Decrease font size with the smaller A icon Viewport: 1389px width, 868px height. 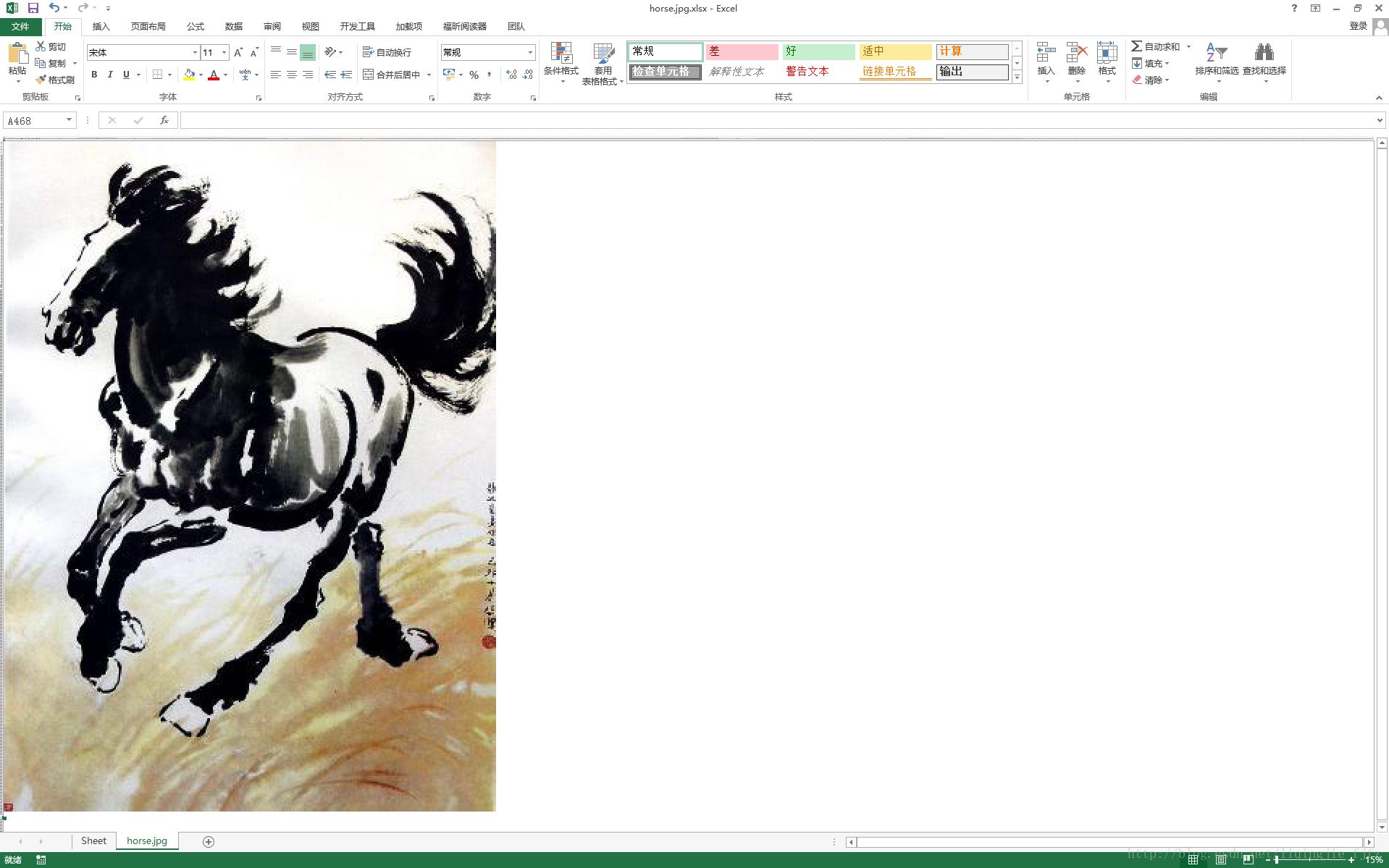pos(254,52)
